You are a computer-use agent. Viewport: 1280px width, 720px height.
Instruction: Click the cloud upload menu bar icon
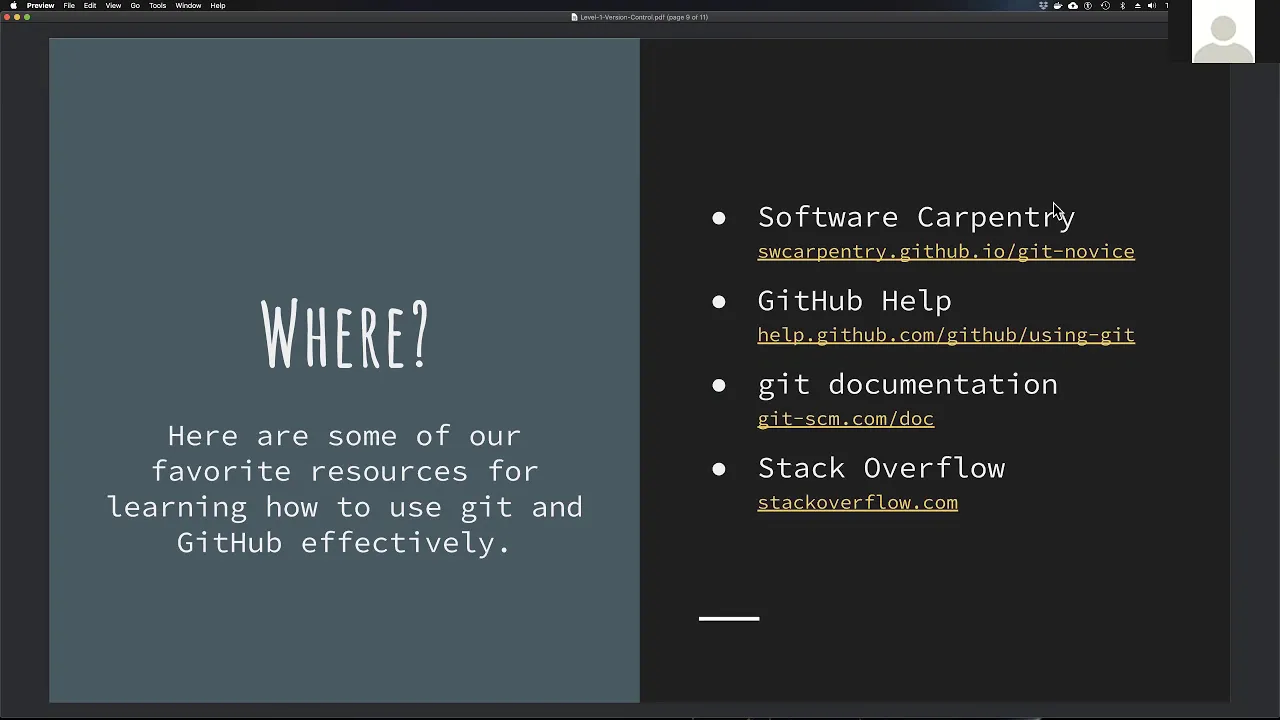[1073, 5]
